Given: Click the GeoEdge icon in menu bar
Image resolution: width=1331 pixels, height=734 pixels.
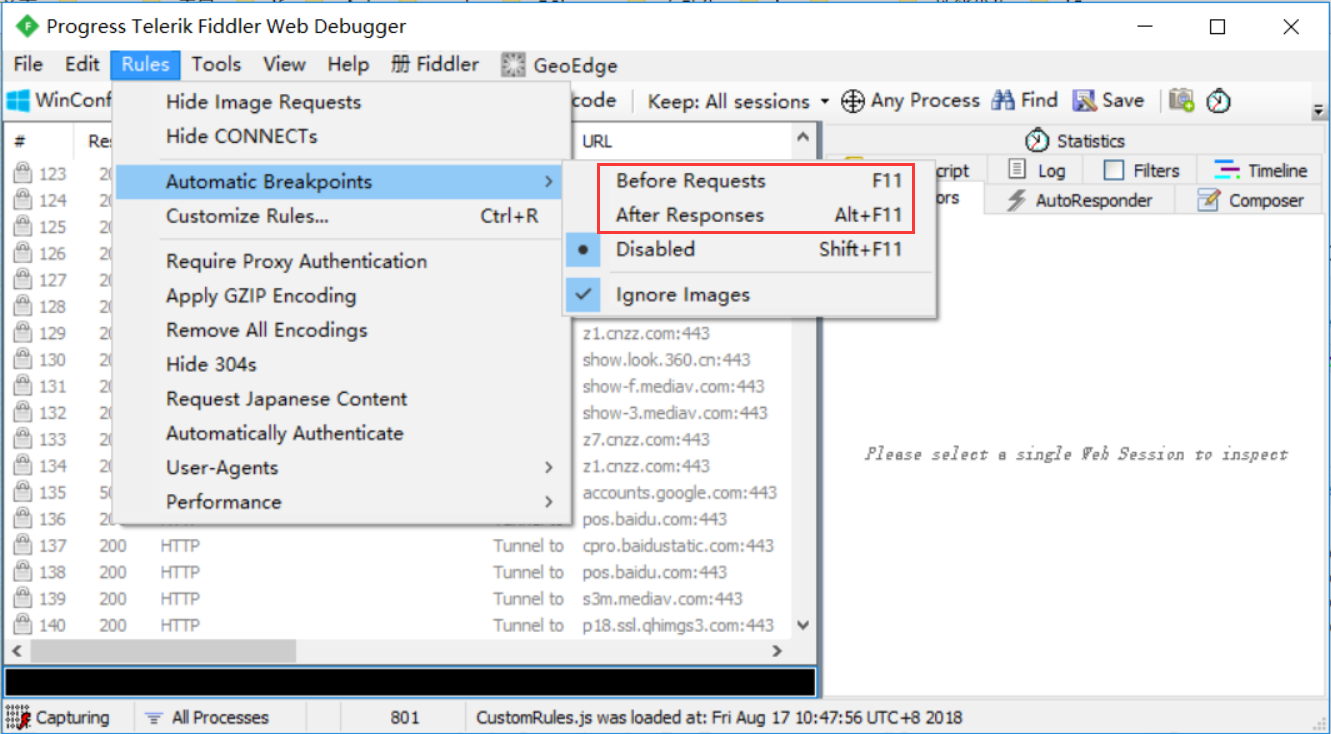Looking at the screenshot, I should [514, 65].
